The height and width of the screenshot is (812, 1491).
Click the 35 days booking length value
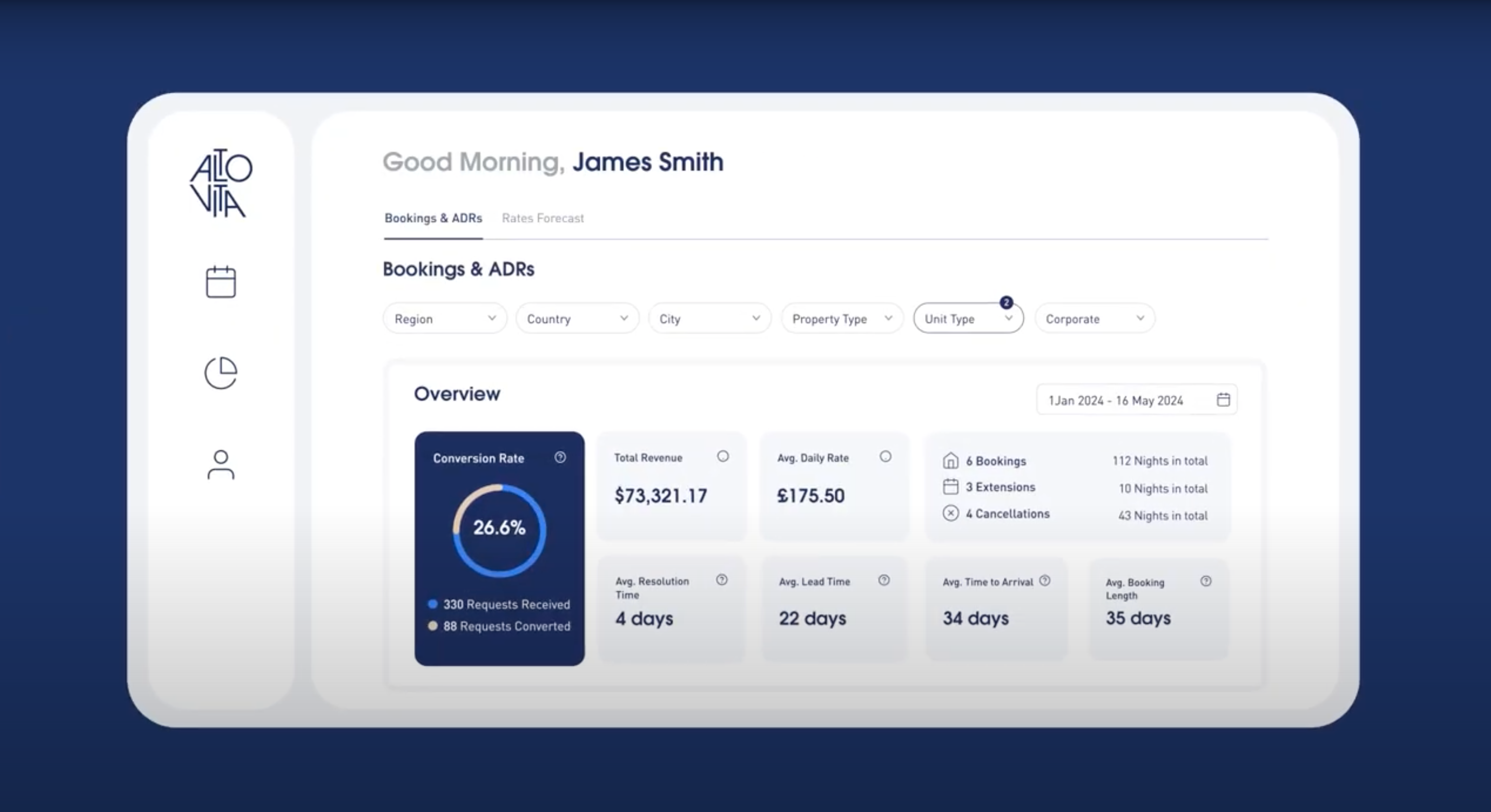(1138, 618)
